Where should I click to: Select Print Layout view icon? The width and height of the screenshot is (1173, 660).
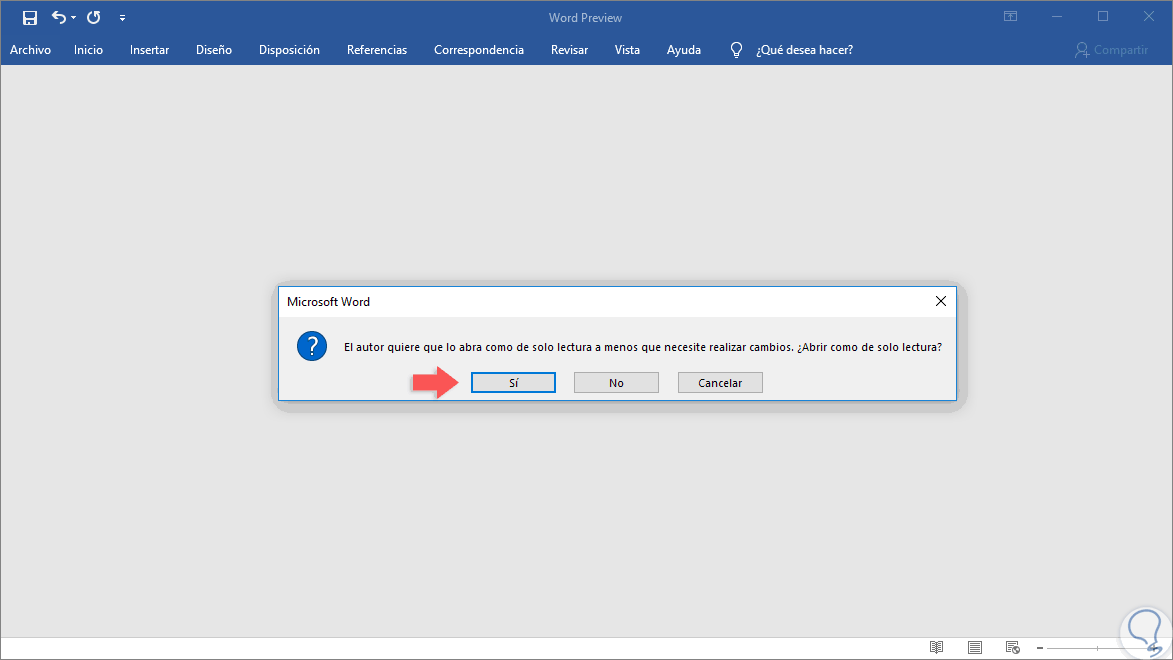(975, 647)
